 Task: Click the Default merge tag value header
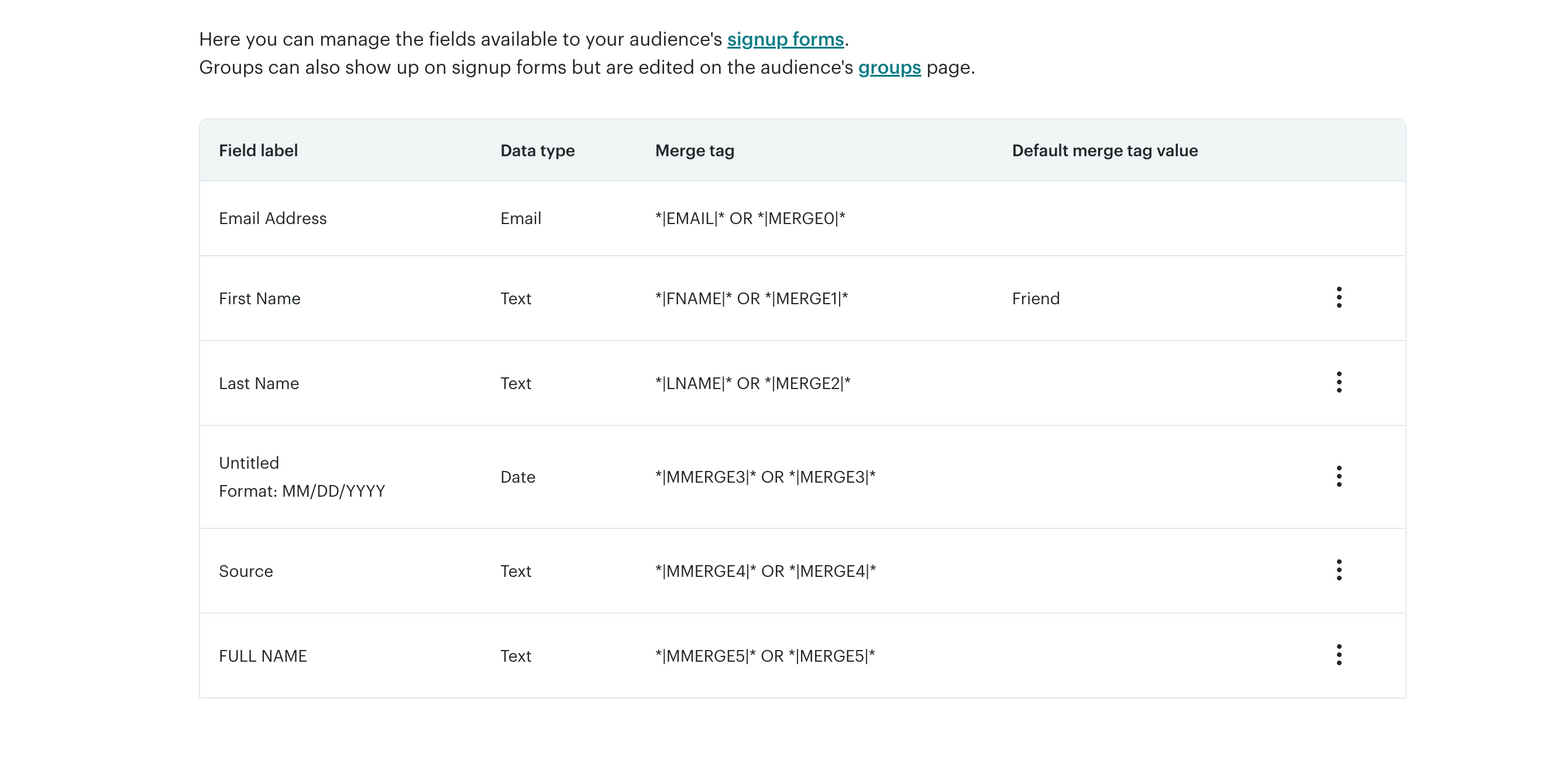pyautogui.click(x=1105, y=151)
